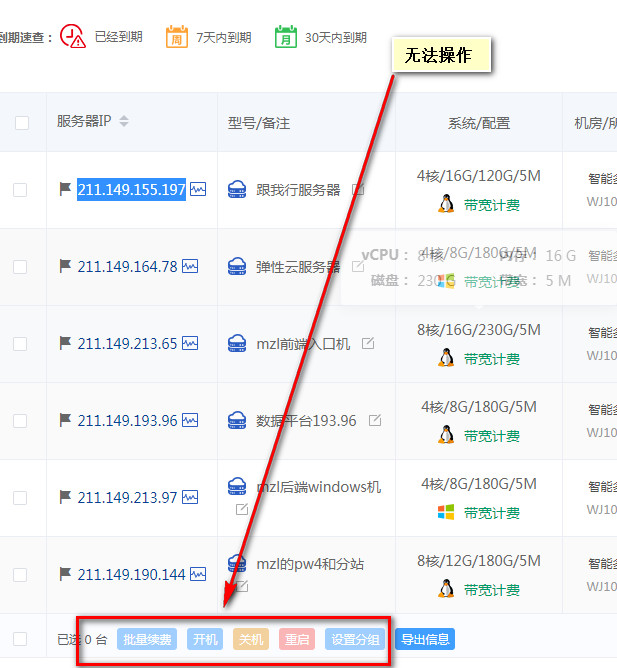Click the 批量续费 button

pyautogui.click(x=147, y=639)
